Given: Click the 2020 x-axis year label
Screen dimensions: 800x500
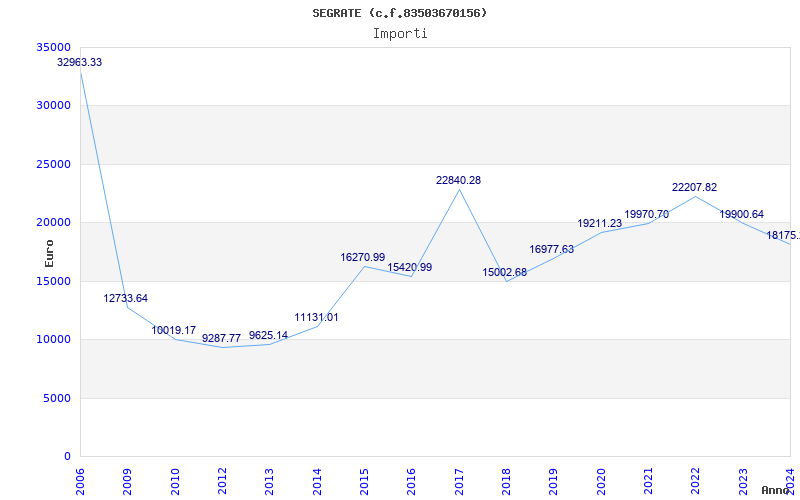Looking at the screenshot, I should pos(601,482).
